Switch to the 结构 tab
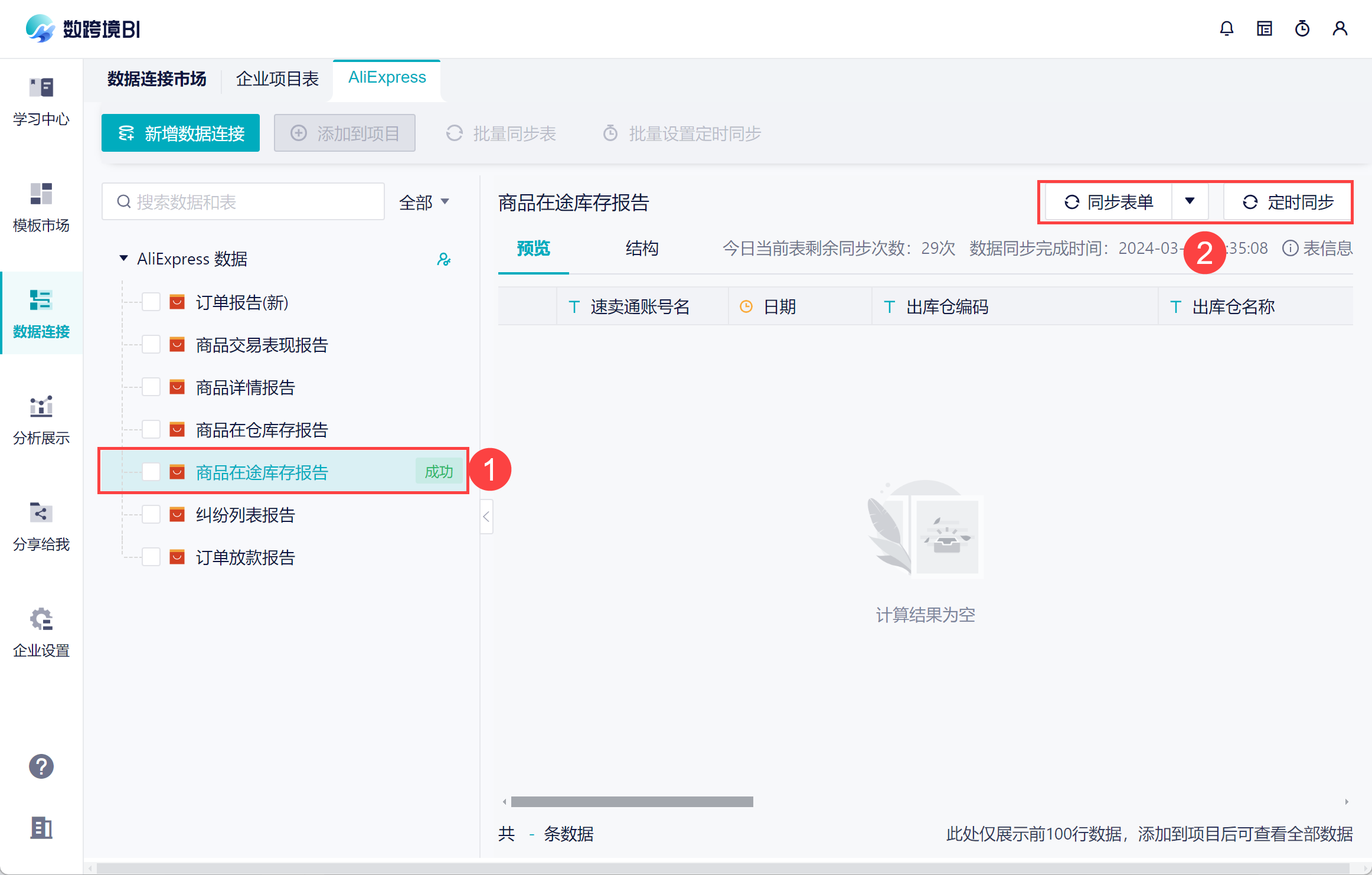The height and width of the screenshot is (875, 1372). (642, 249)
